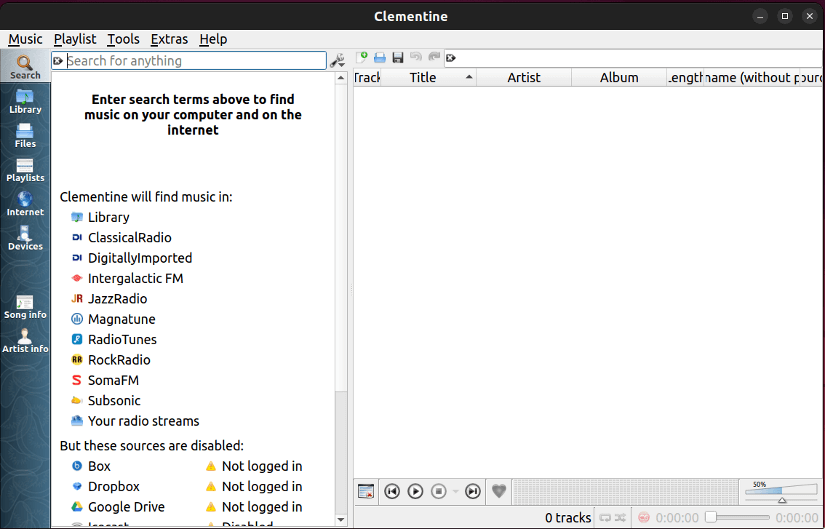This screenshot has width=825, height=529.
Task: Toggle shuffle mode in status bar
Action: pos(620,518)
